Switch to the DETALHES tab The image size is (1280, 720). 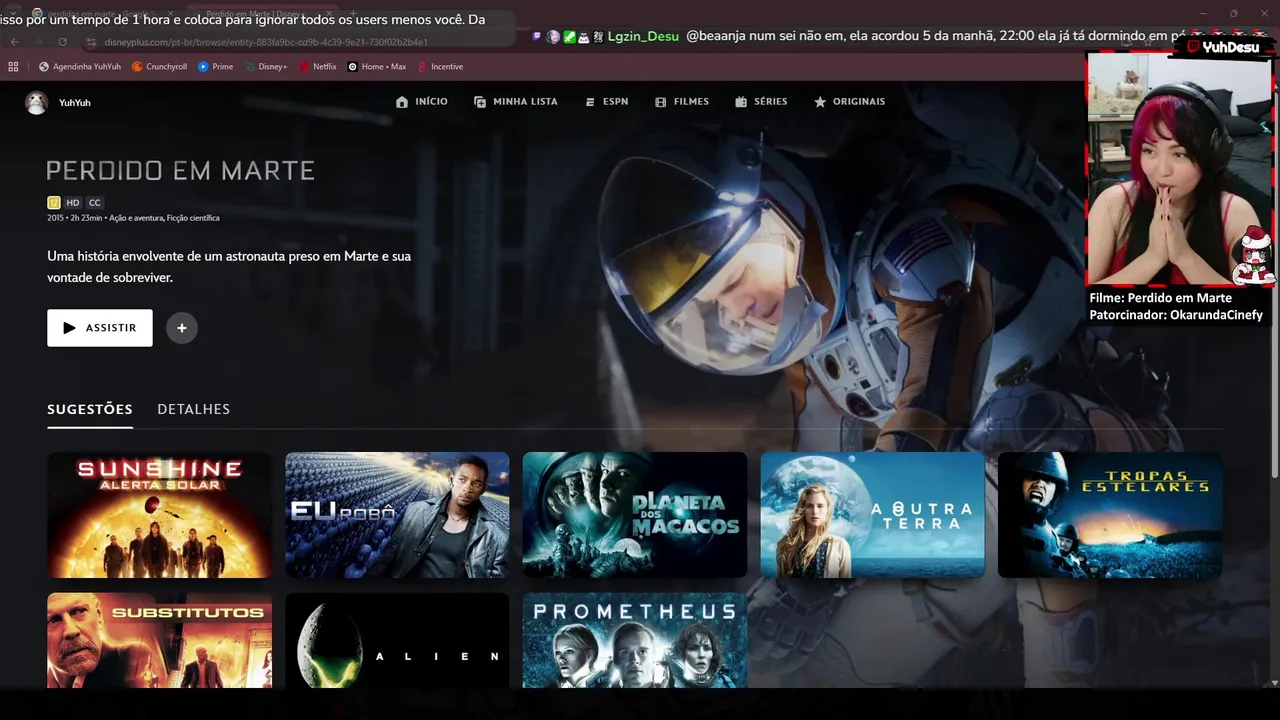193,409
